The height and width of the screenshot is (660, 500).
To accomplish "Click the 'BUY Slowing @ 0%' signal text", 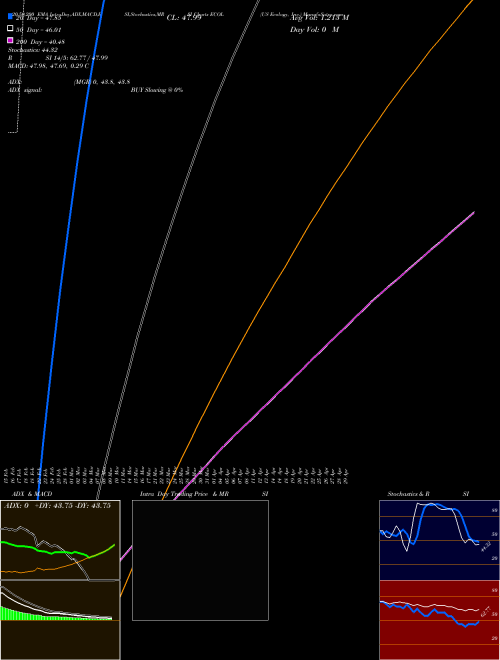I will (157, 90).
